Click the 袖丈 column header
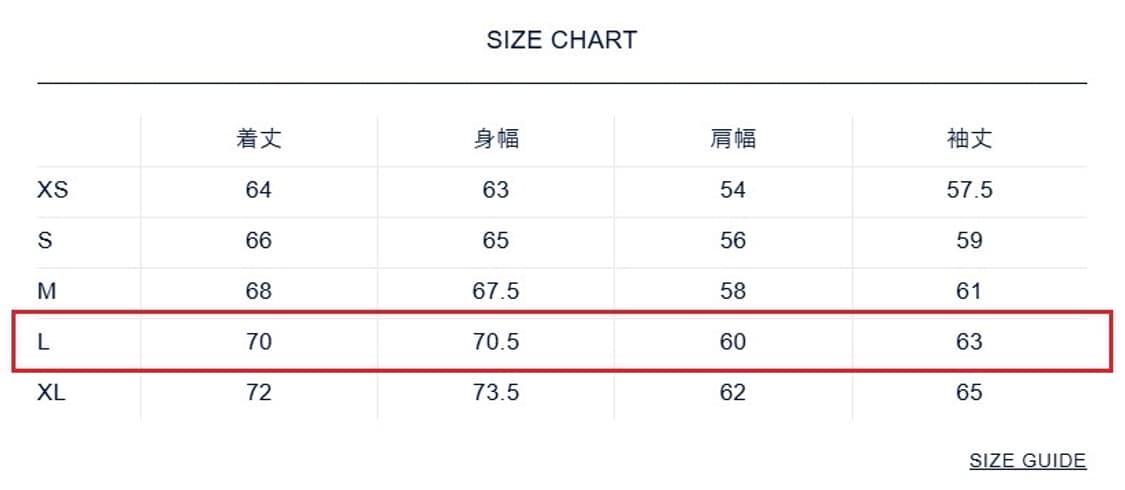Viewport: 1125px width, 490px height. (969, 139)
